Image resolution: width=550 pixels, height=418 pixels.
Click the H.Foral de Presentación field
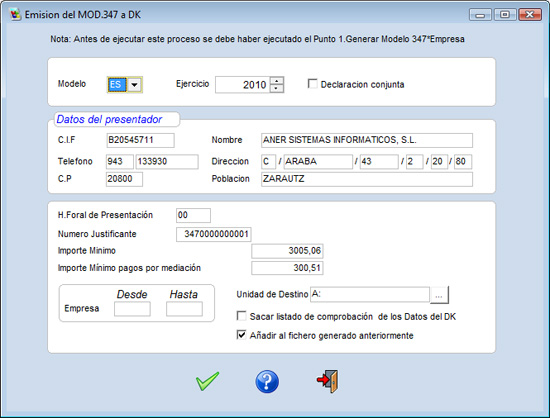pyautogui.click(x=193, y=215)
